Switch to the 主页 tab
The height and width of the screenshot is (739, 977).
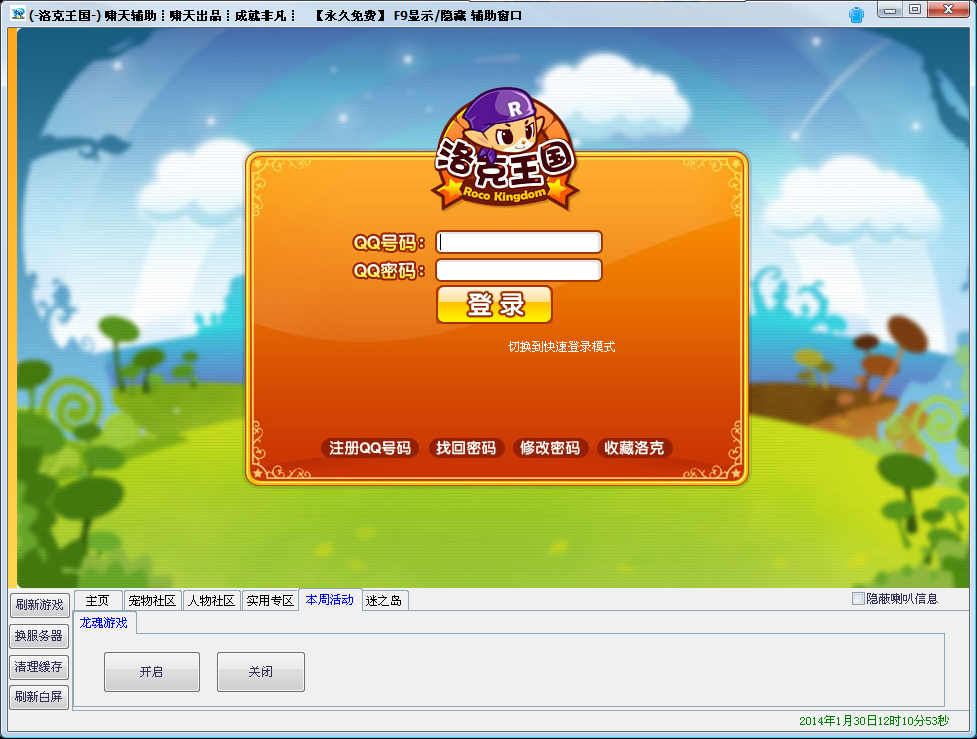98,601
